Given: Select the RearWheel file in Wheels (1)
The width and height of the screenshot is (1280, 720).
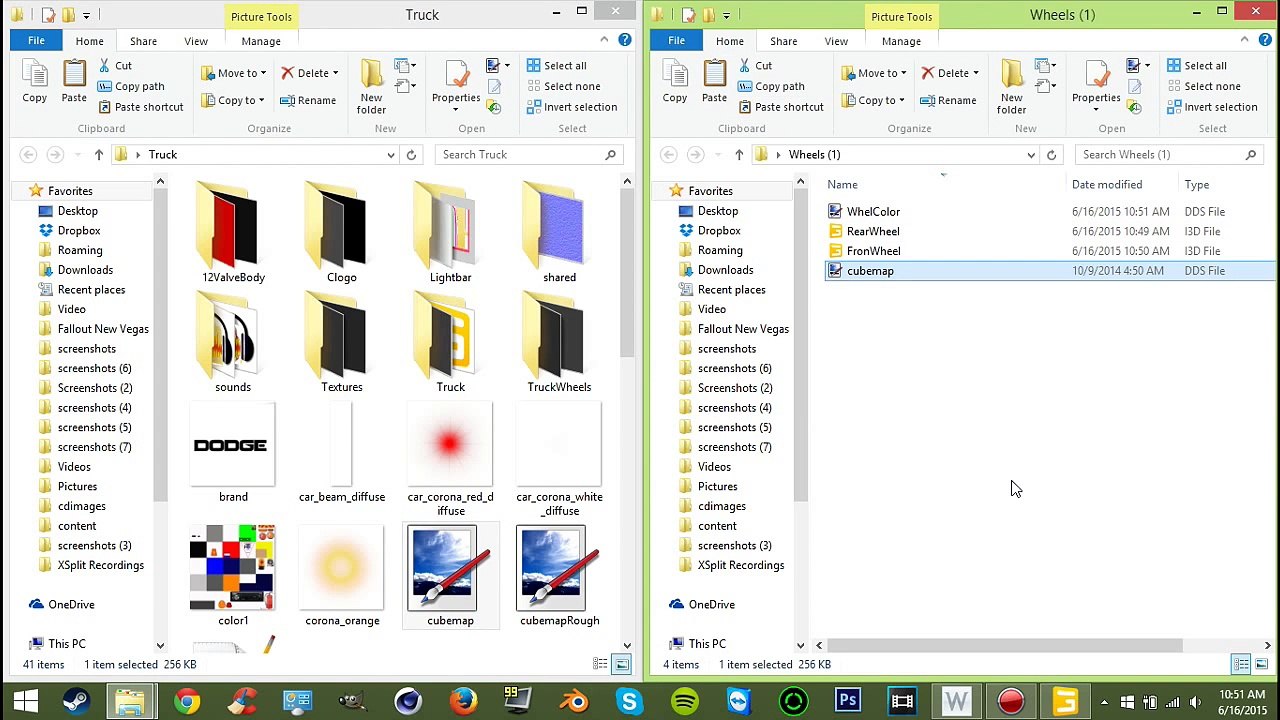Looking at the screenshot, I should [873, 231].
